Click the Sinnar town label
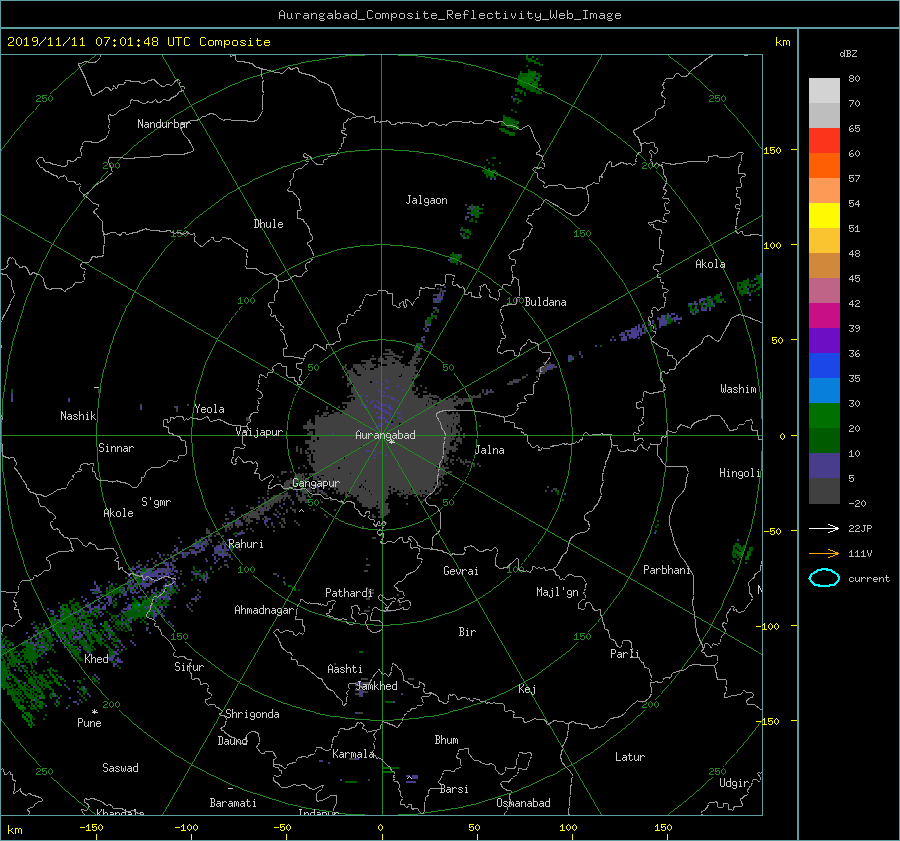900x841 pixels. click(116, 448)
